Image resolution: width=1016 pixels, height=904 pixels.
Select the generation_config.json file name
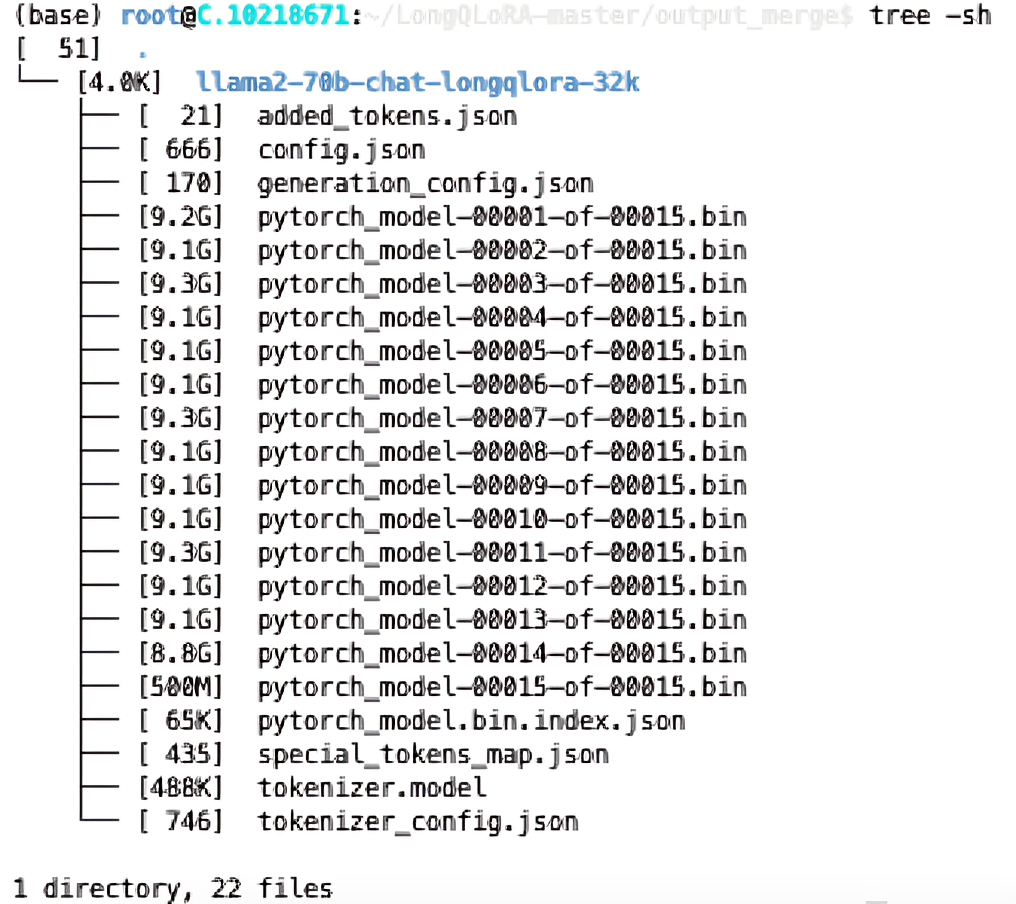pyautogui.click(x=426, y=184)
